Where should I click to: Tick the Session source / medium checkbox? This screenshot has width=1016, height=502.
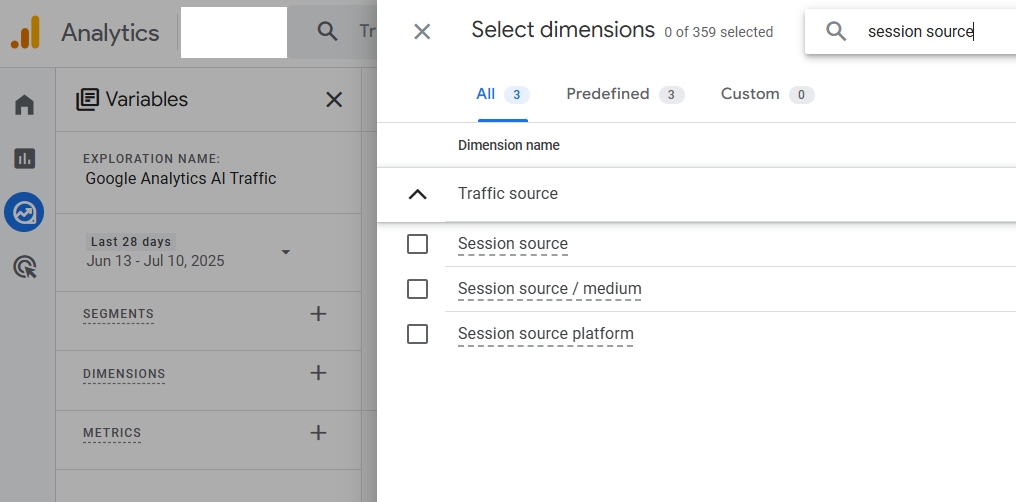tap(418, 289)
